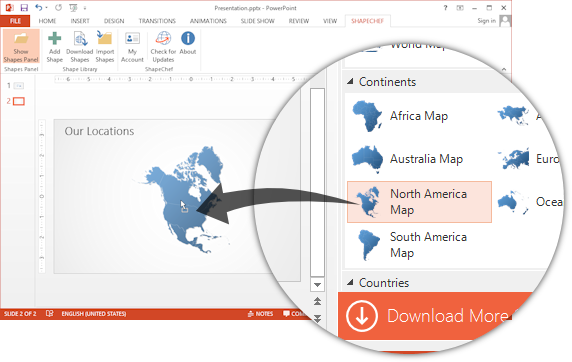Click the Save icon in title bar

click(x=24, y=8)
